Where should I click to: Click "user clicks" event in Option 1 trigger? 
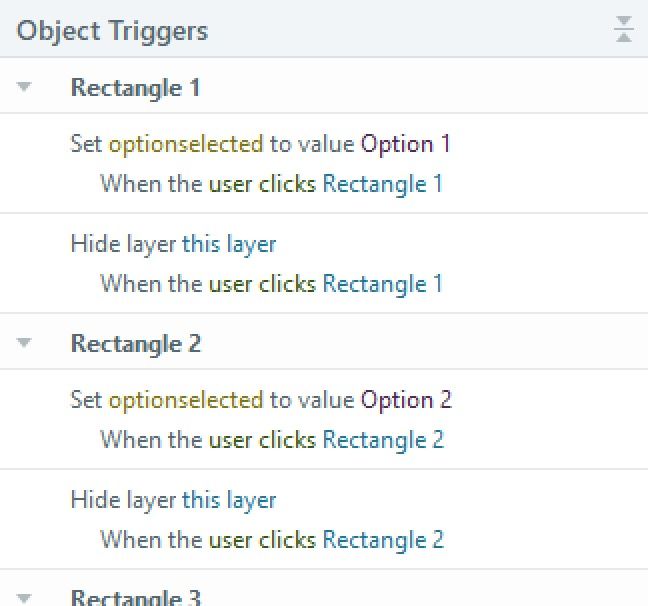pyautogui.click(x=262, y=184)
